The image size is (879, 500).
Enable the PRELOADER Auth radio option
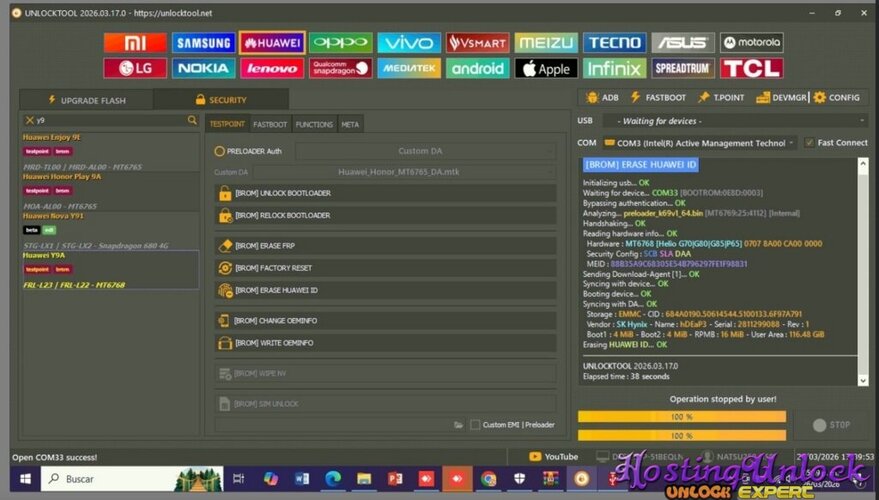tap(220, 151)
